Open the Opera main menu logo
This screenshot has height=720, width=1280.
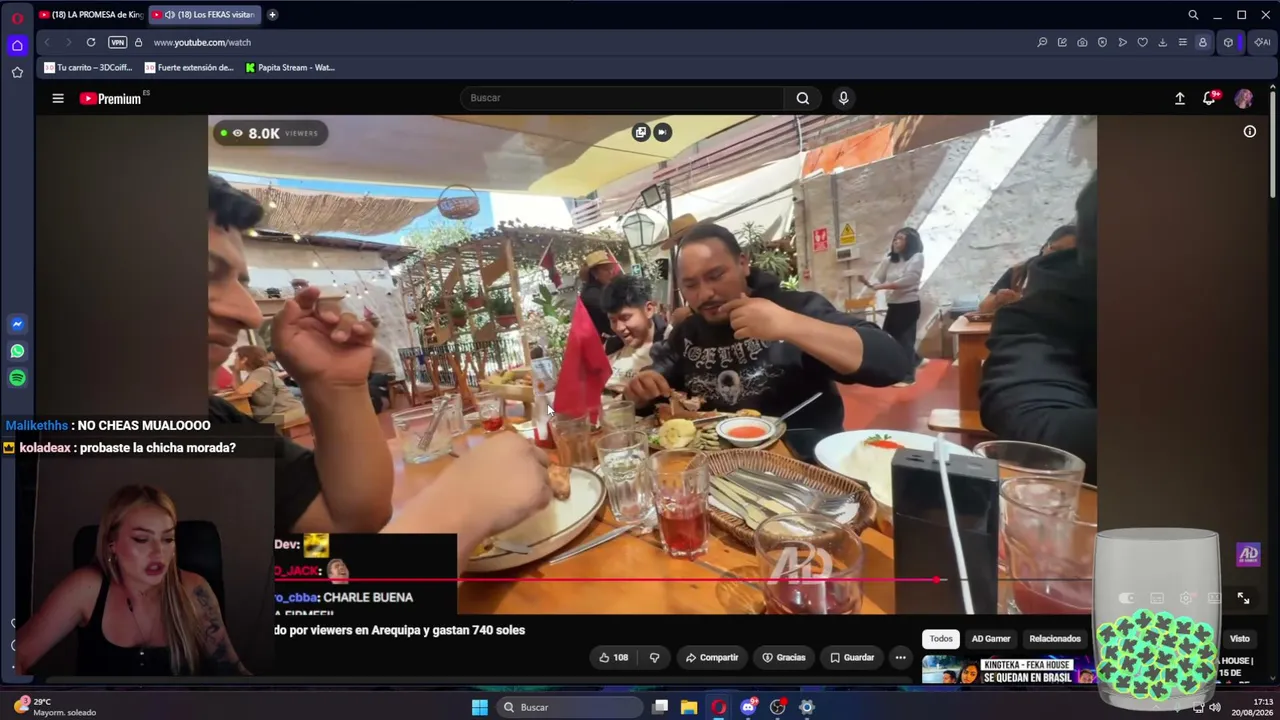17,16
